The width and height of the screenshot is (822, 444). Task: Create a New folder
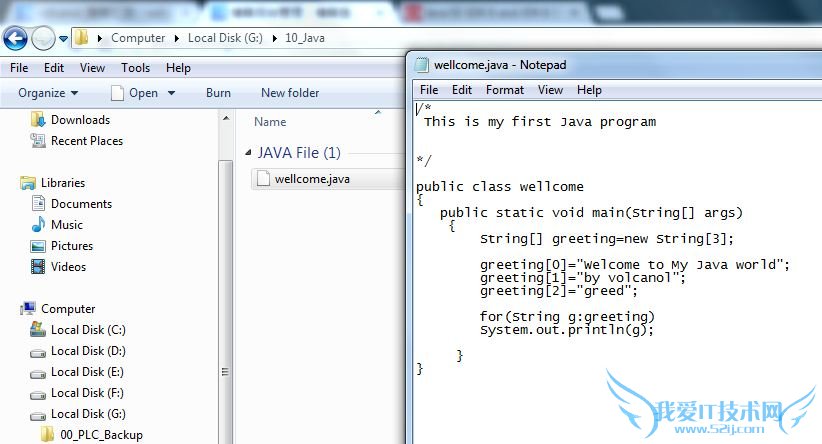pyautogui.click(x=290, y=93)
